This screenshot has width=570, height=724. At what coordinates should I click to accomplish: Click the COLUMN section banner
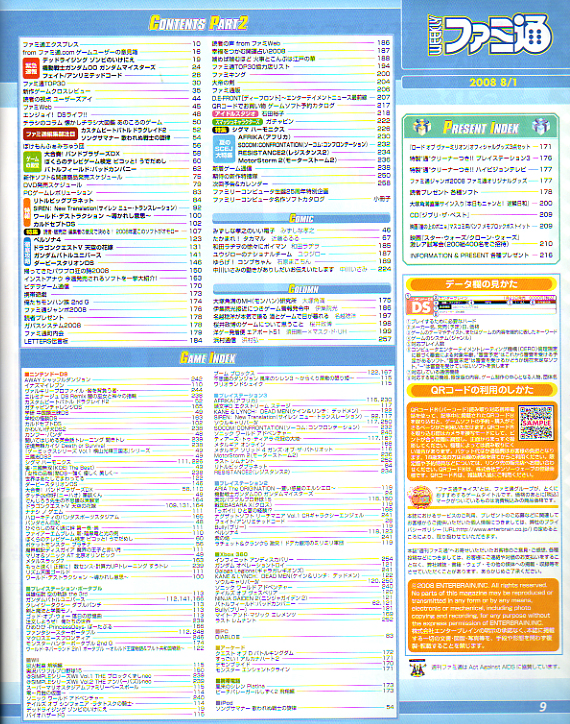coord(302,289)
